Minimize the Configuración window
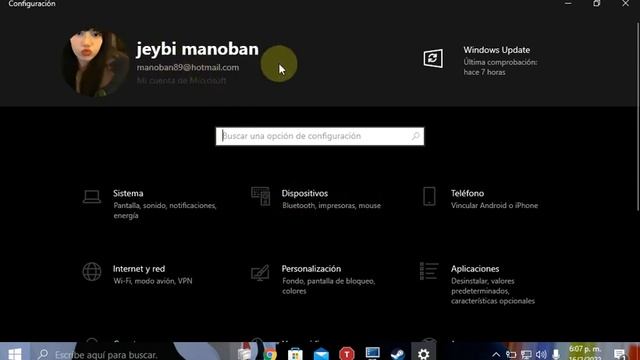 pos(568,4)
